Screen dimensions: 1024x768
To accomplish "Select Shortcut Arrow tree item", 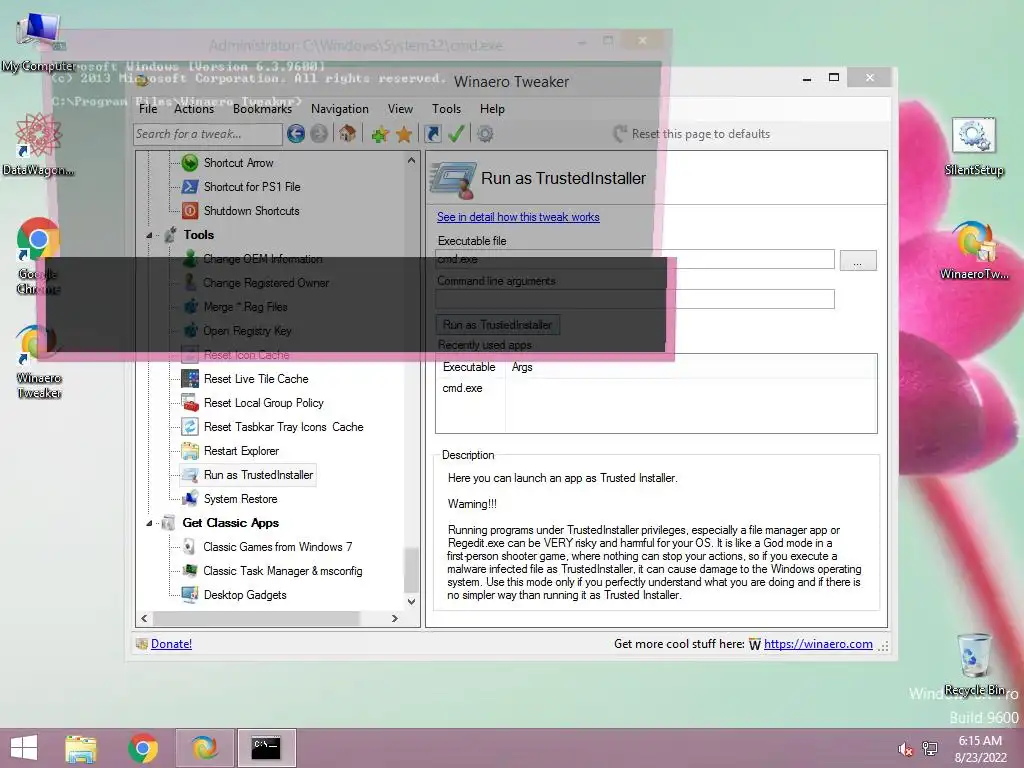I will tap(238, 163).
